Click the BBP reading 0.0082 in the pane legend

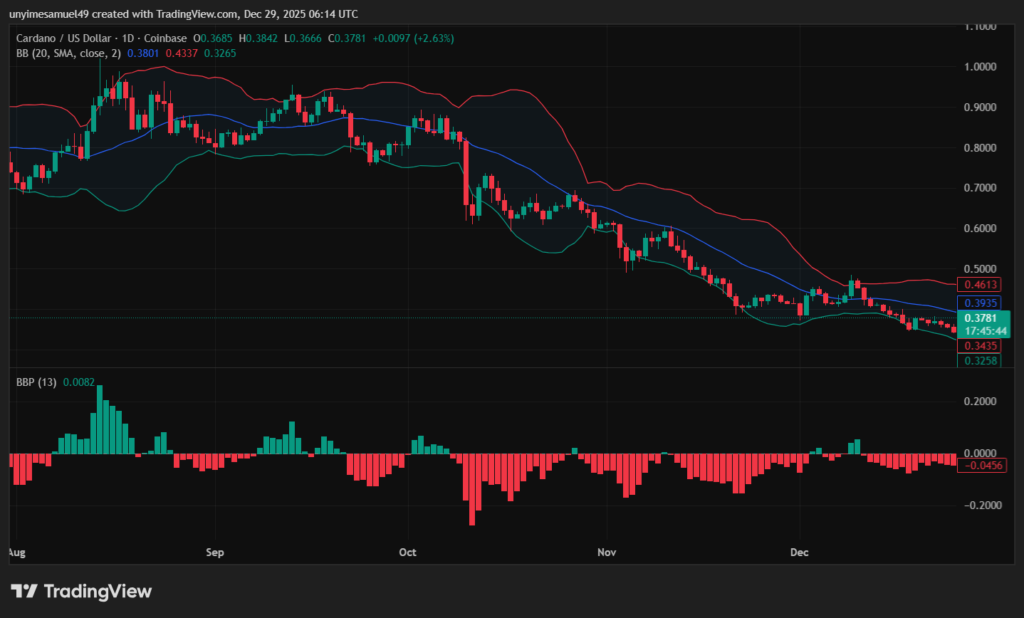tap(80, 381)
